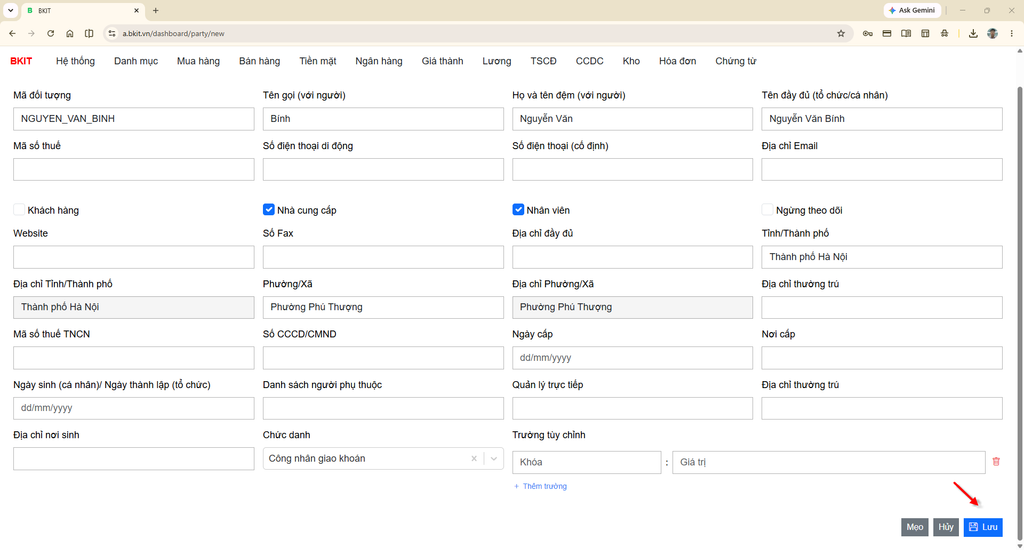Uncheck the Nhân viên checkbox

click(518, 210)
